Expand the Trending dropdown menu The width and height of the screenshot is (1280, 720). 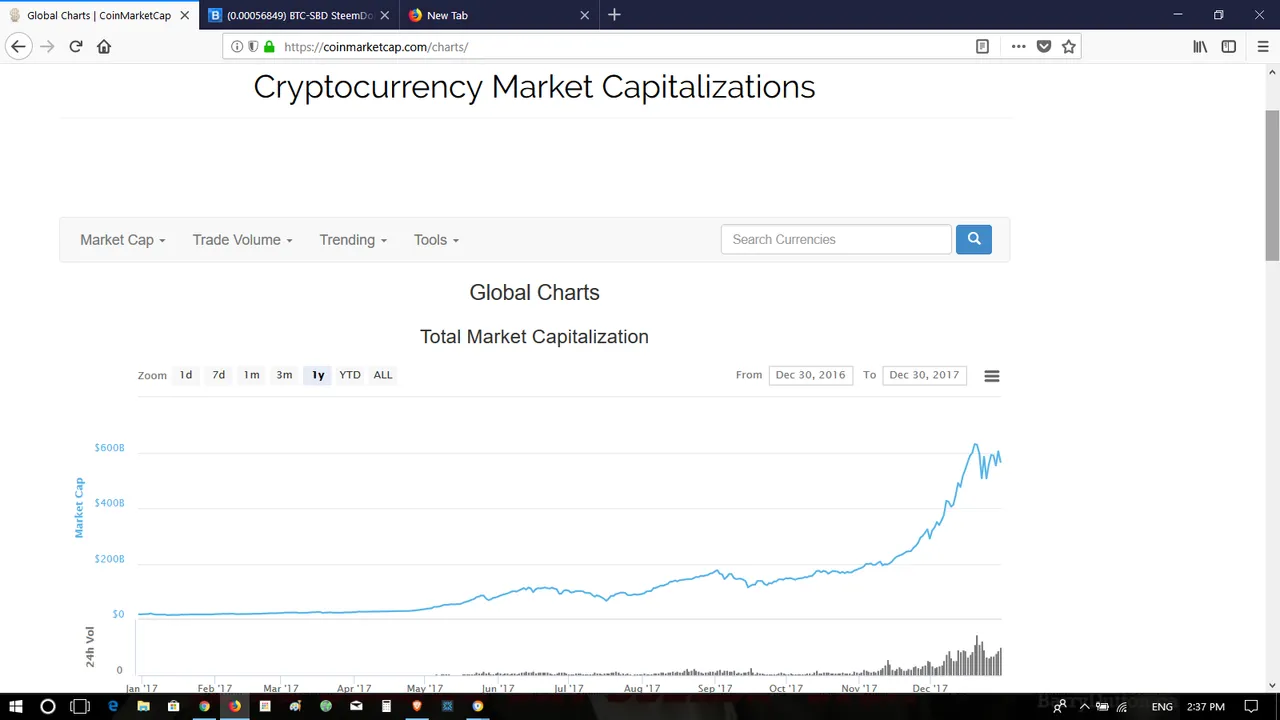point(353,240)
